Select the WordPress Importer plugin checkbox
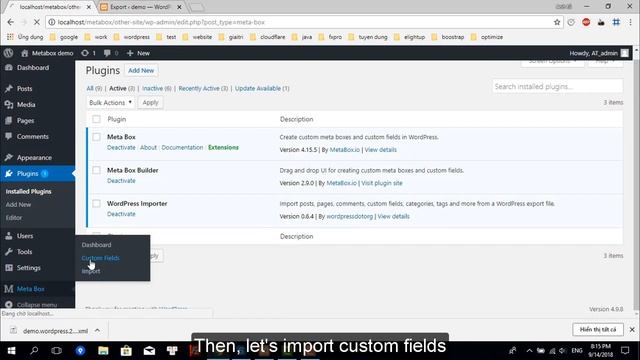The height and width of the screenshot is (360, 640). point(96,204)
